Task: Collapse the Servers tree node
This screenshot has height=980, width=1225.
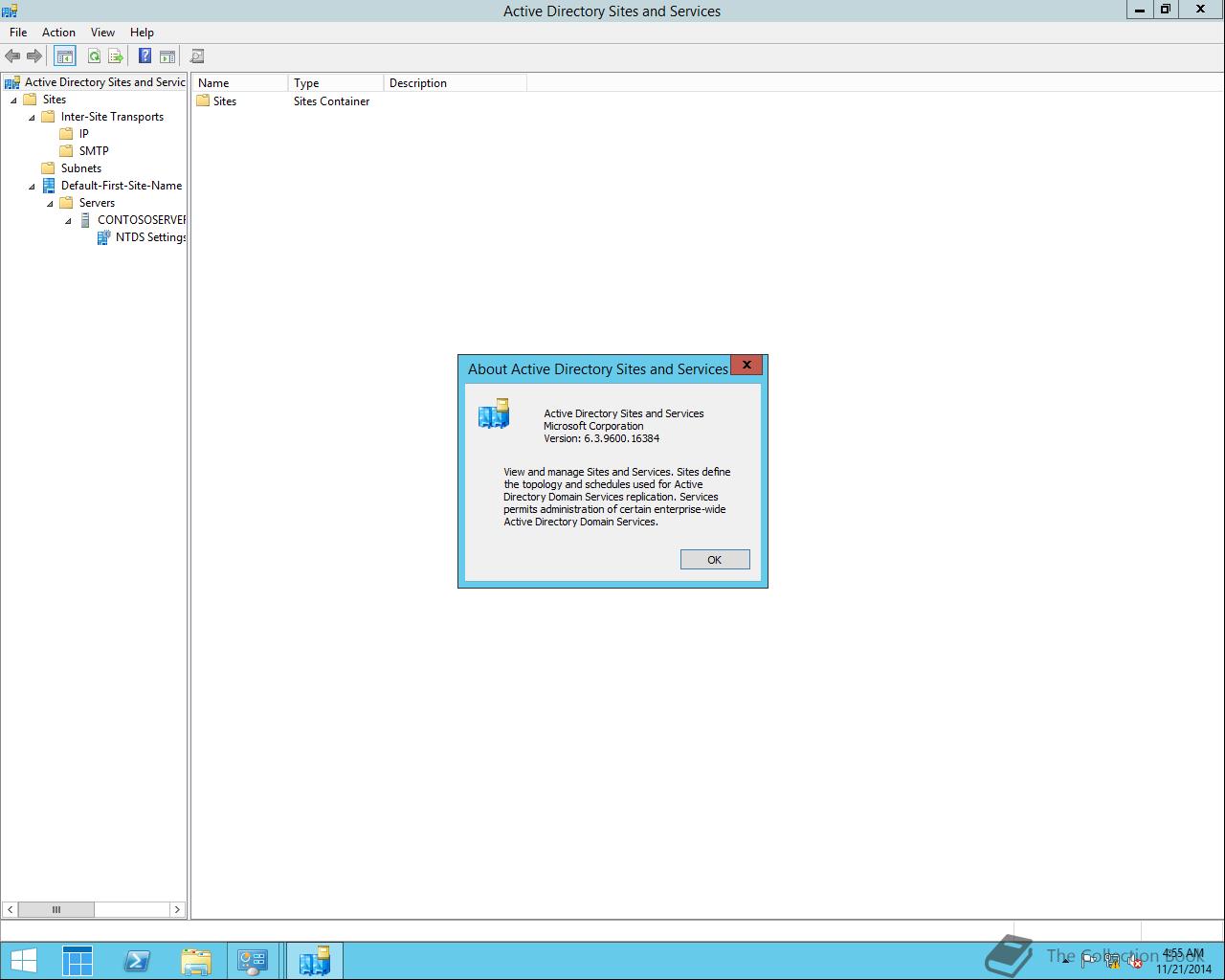Action: (x=50, y=204)
